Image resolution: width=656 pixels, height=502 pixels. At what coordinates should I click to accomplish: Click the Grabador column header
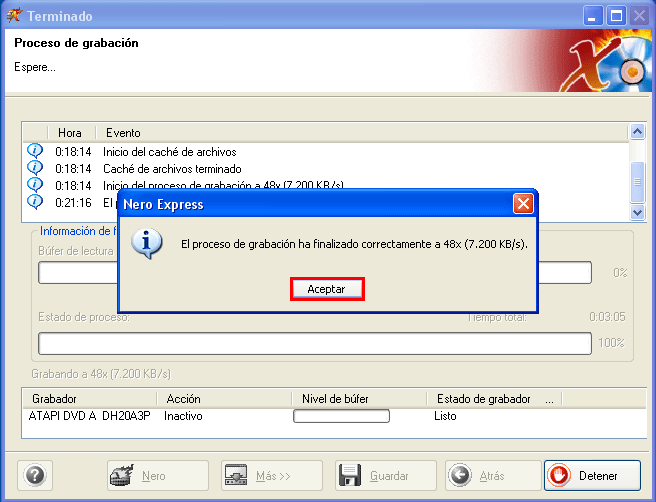point(90,399)
